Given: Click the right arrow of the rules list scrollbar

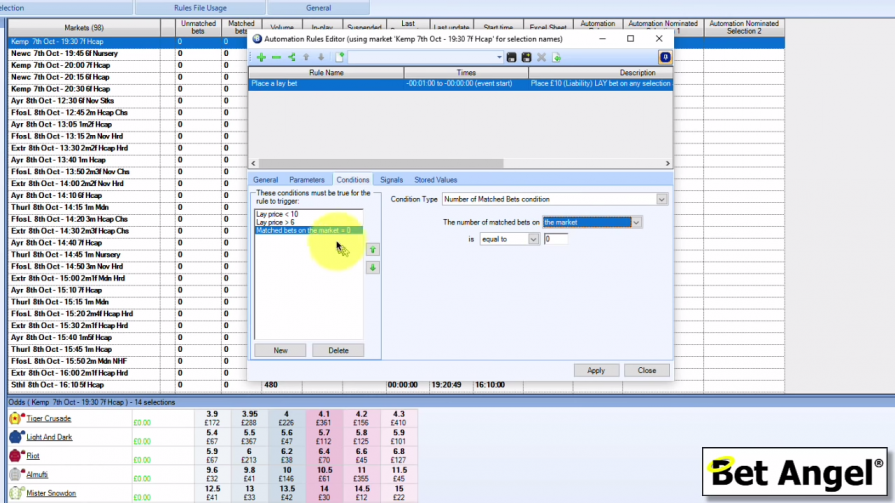Looking at the screenshot, I should (x=667, y=163).
